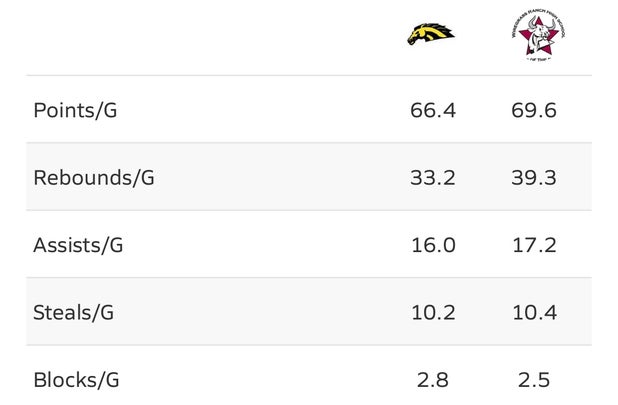
Task: Click the 16.0 assists value
Action: click(433, 245)
